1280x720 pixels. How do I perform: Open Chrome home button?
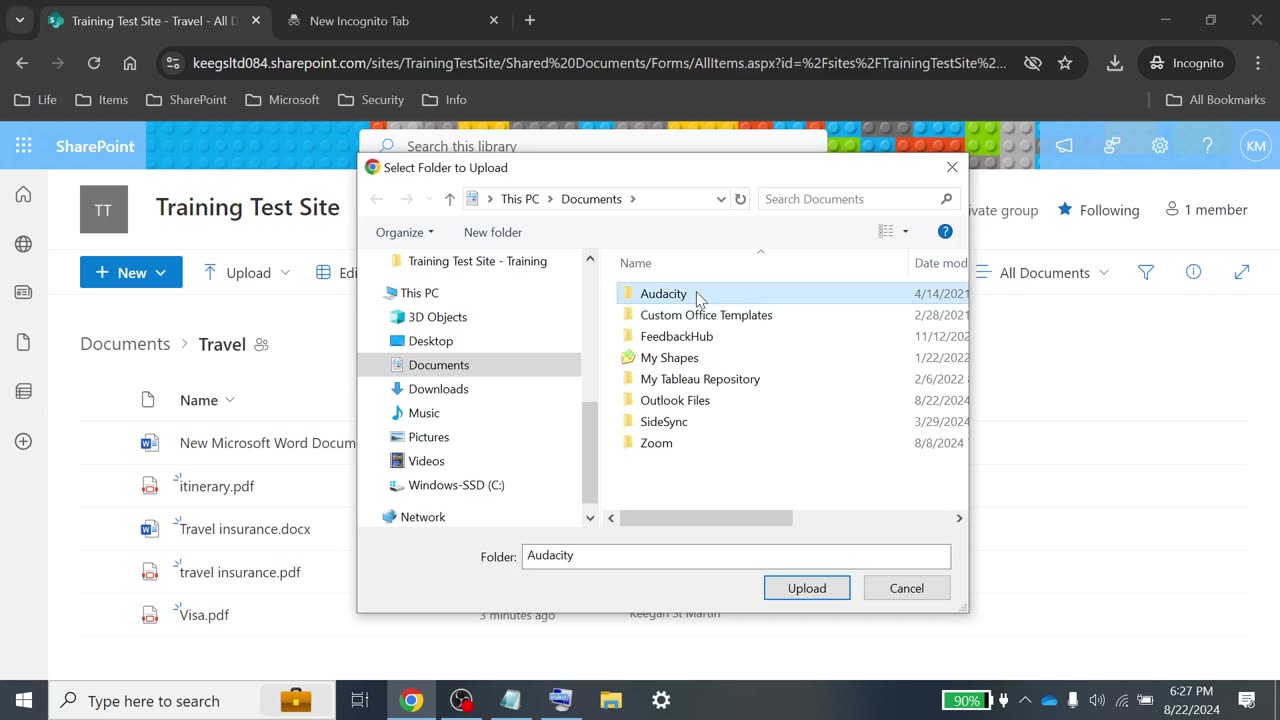coord(130,63)
